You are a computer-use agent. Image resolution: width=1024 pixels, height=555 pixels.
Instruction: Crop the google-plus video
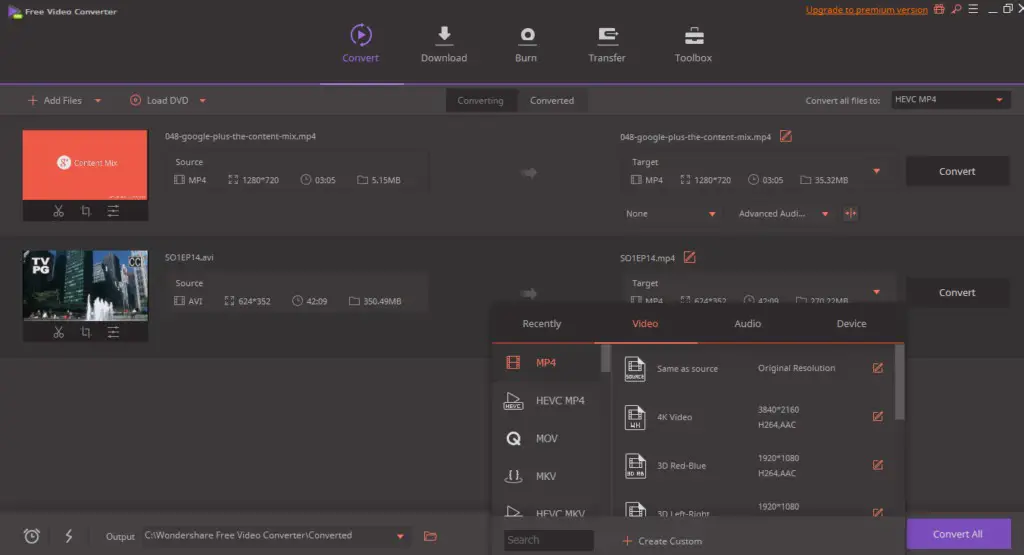[86, 211]
